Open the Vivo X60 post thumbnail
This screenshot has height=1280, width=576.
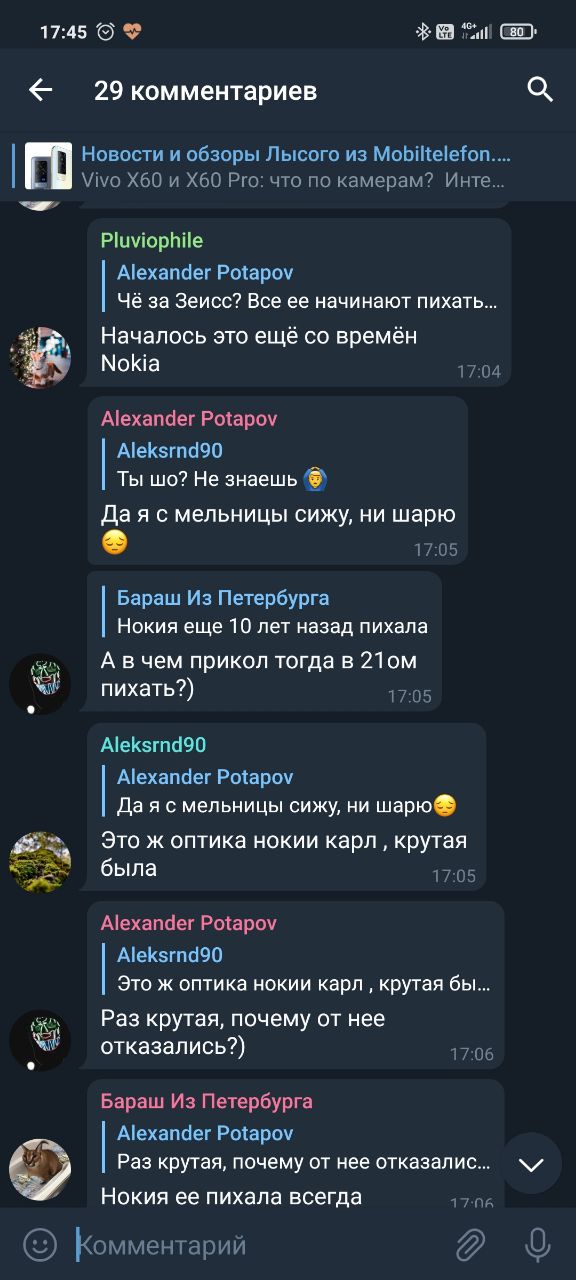click(x=48, y=166)
